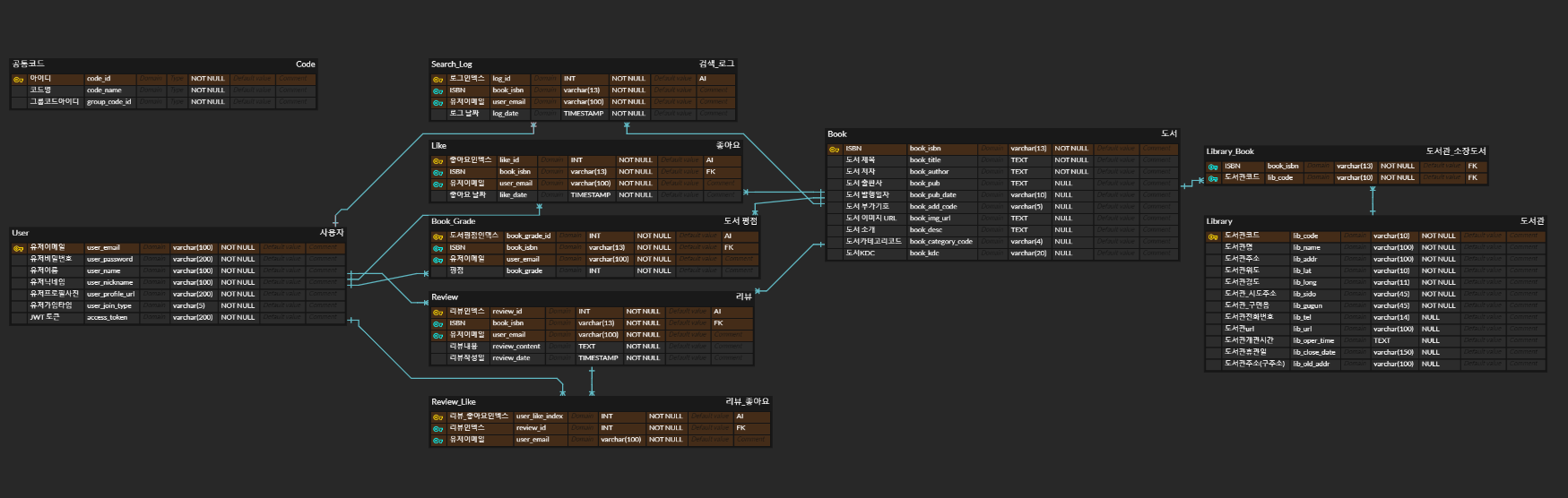The height and width of the screenshot is (498, 1568).
Task: Select the like_date column name
Action: 513,195
